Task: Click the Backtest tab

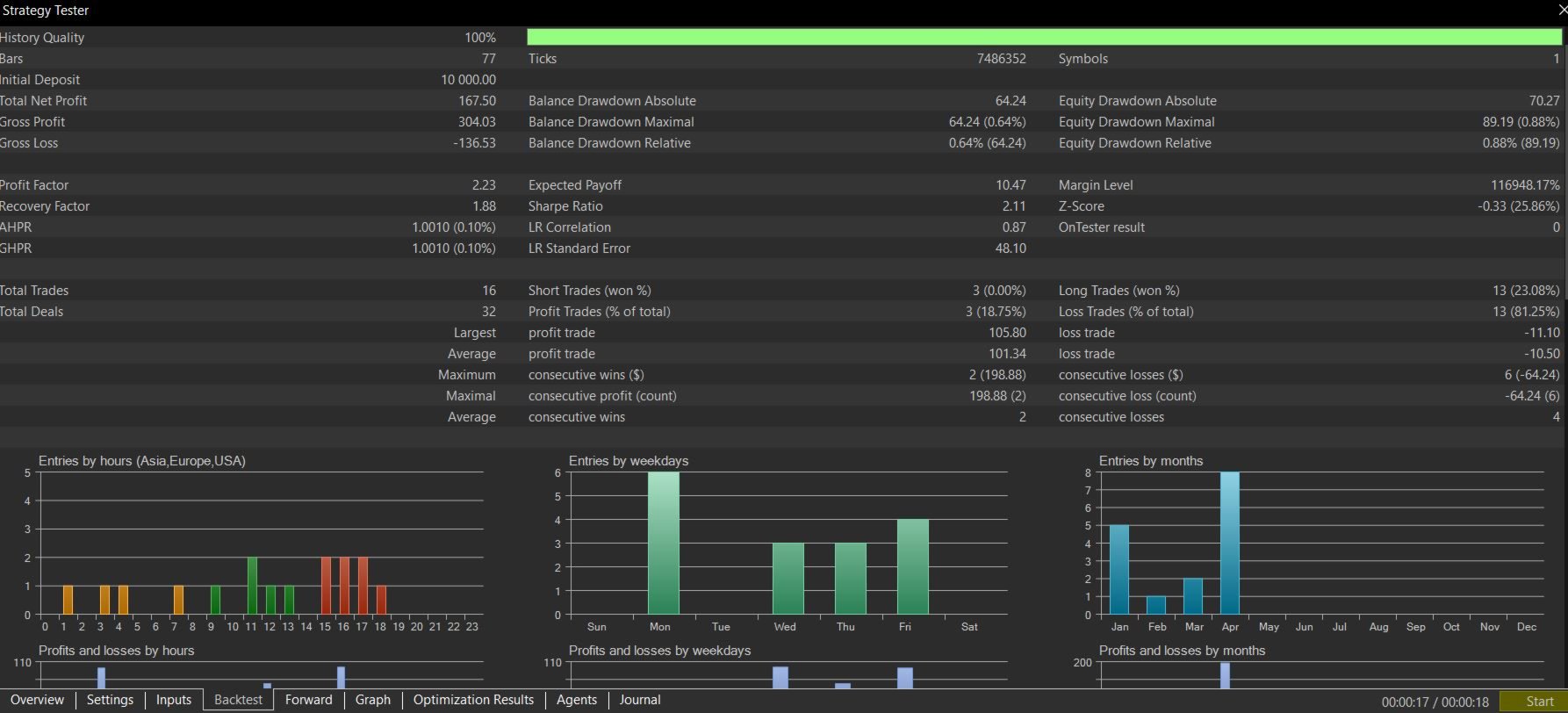Action: coord(238,700)
